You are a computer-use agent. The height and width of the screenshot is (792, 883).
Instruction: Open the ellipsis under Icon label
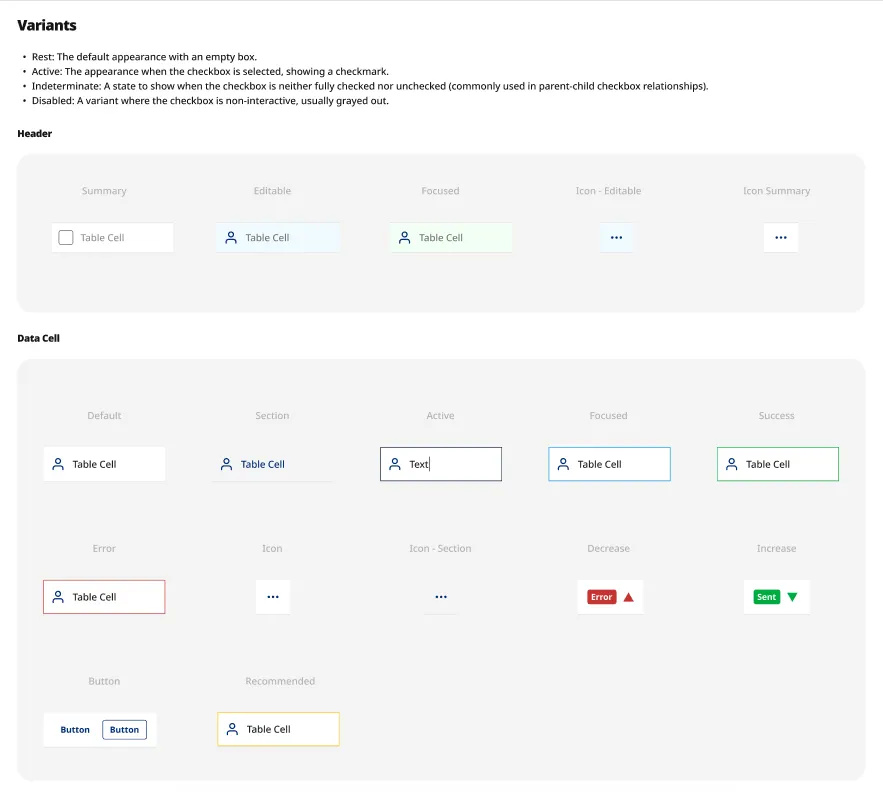tap(273, 597)
